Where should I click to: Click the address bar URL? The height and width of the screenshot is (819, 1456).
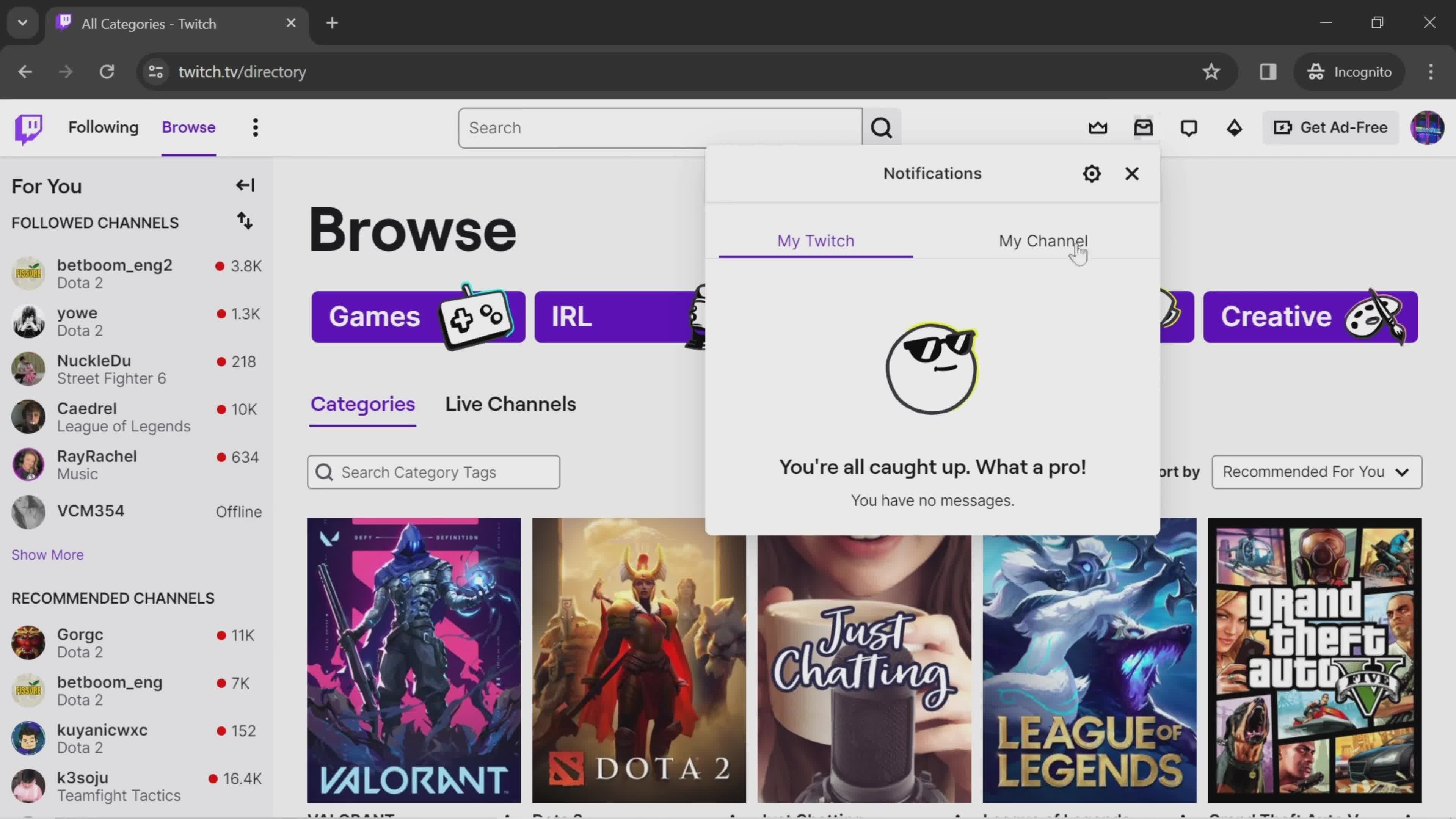tap(243, 72)
